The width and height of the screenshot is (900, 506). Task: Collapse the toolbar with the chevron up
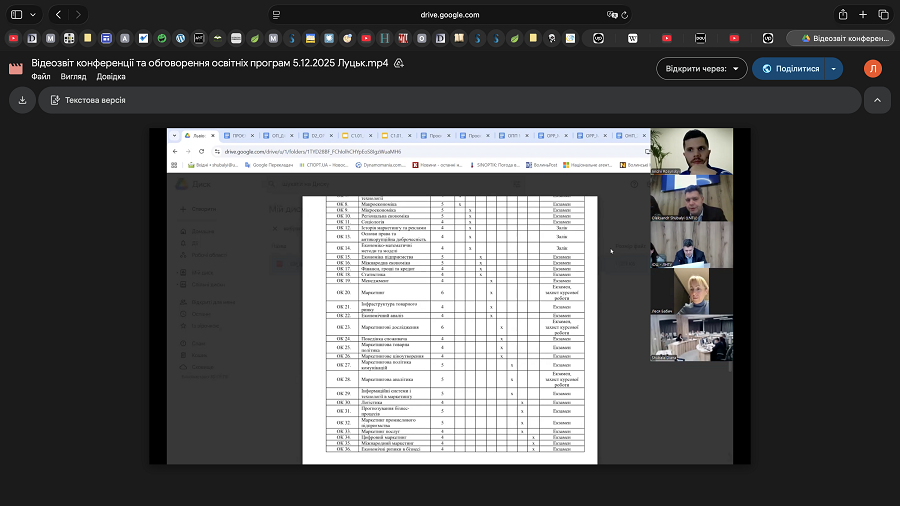[877, 100]
